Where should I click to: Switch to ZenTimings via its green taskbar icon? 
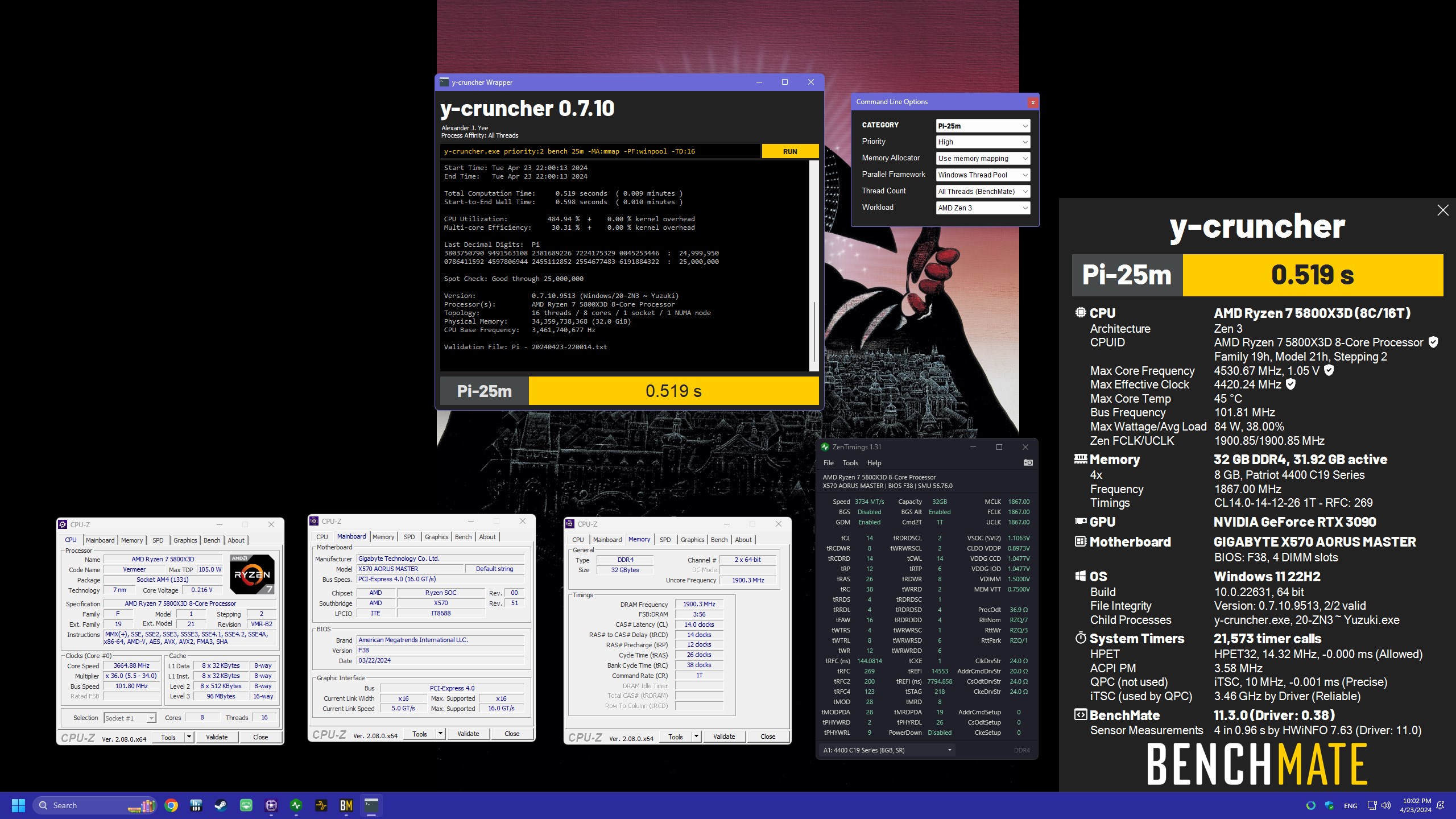point(296,805)
